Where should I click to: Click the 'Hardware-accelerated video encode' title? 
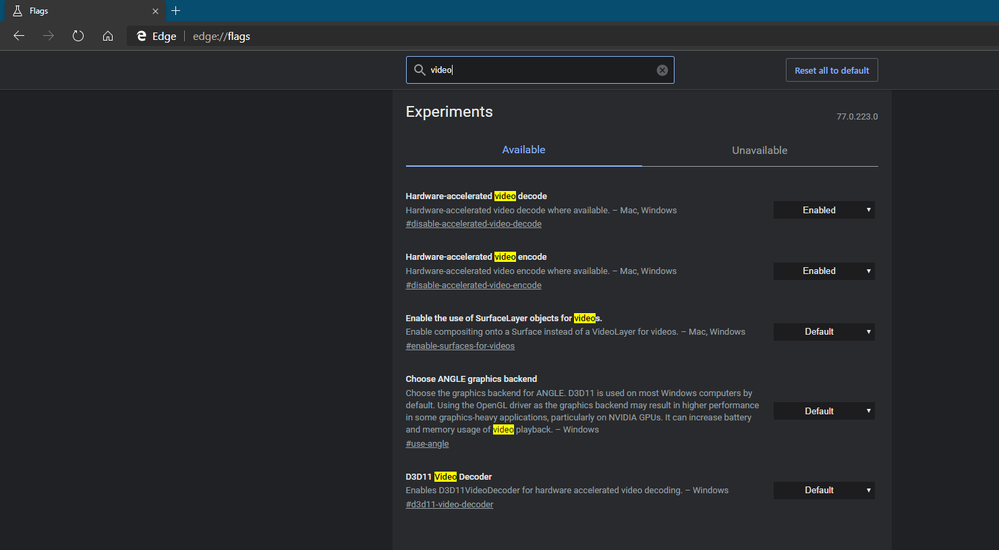[x=476, y=257]
